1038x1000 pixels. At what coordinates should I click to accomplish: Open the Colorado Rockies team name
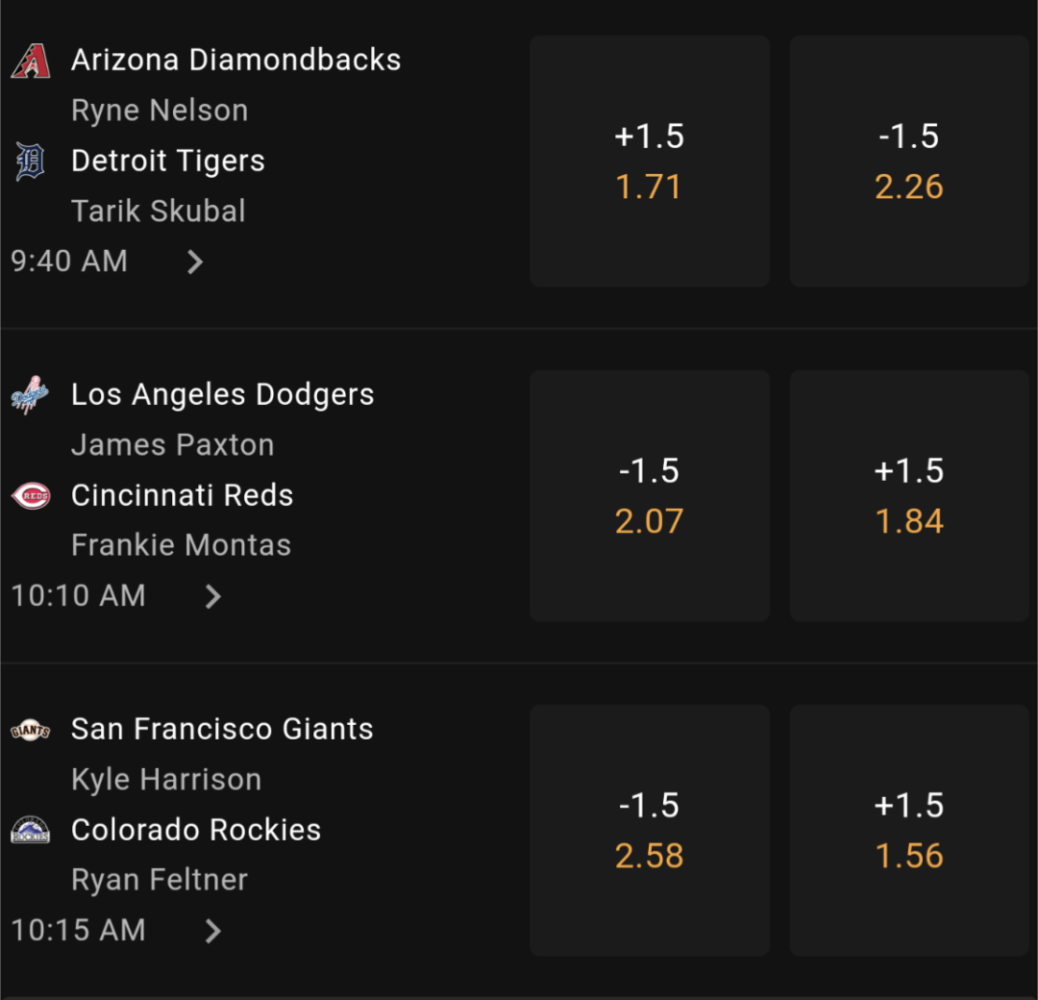click(196, 830)
